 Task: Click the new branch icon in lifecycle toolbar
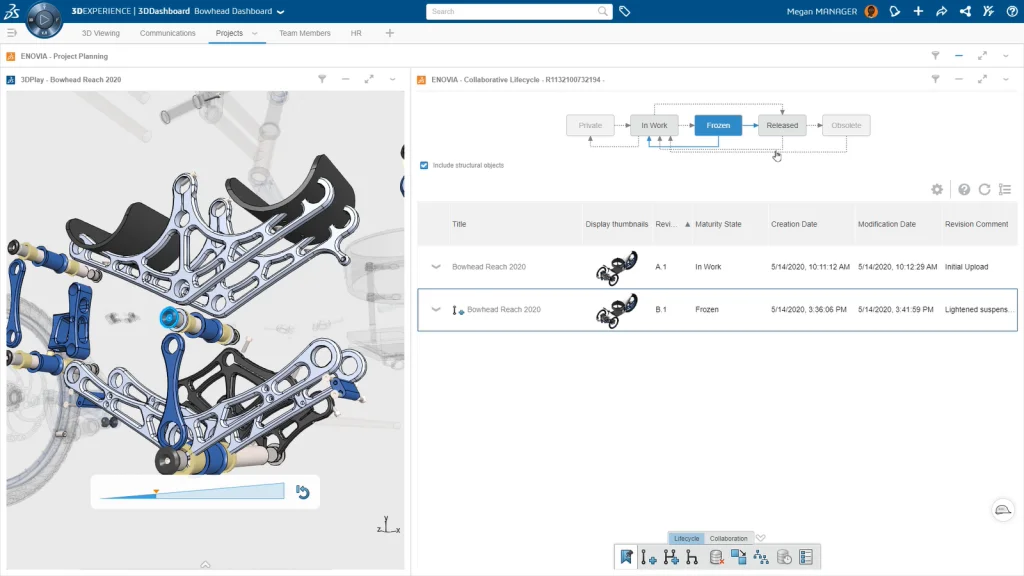coord(670,557)
